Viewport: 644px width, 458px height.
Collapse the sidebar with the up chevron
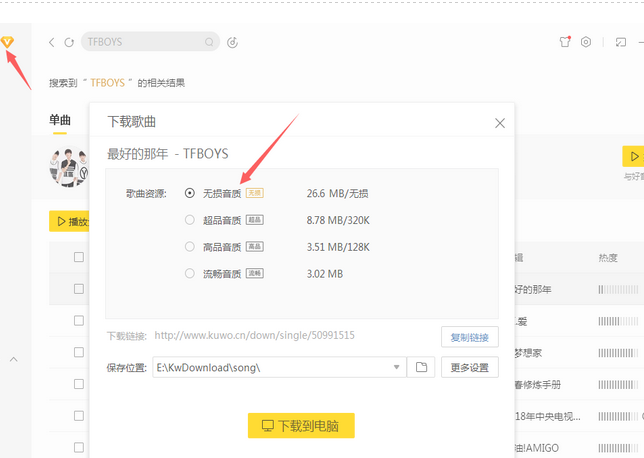[x=14, y=359]
